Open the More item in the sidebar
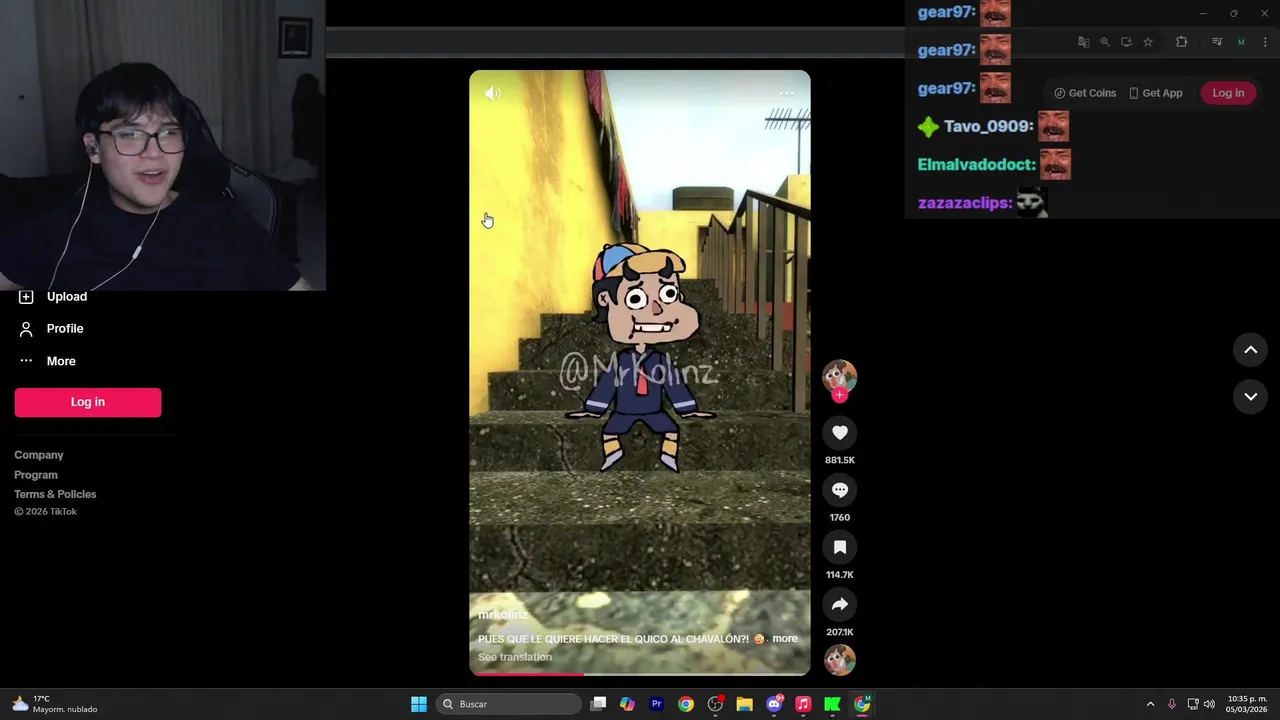The height and width of the screenshot is (720, 1280). pyautogui.click(x=47, y=361)
